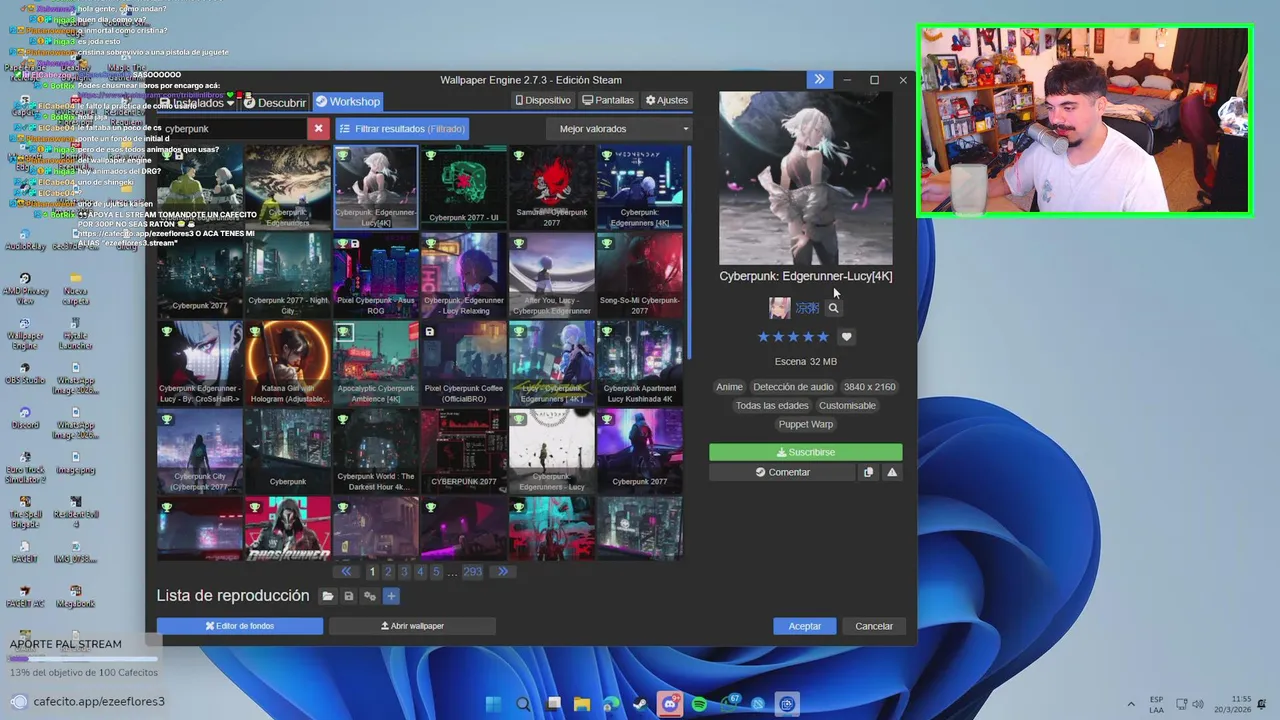Click the Customisable tag
The image size is (1280, 720).
(847, 406)
